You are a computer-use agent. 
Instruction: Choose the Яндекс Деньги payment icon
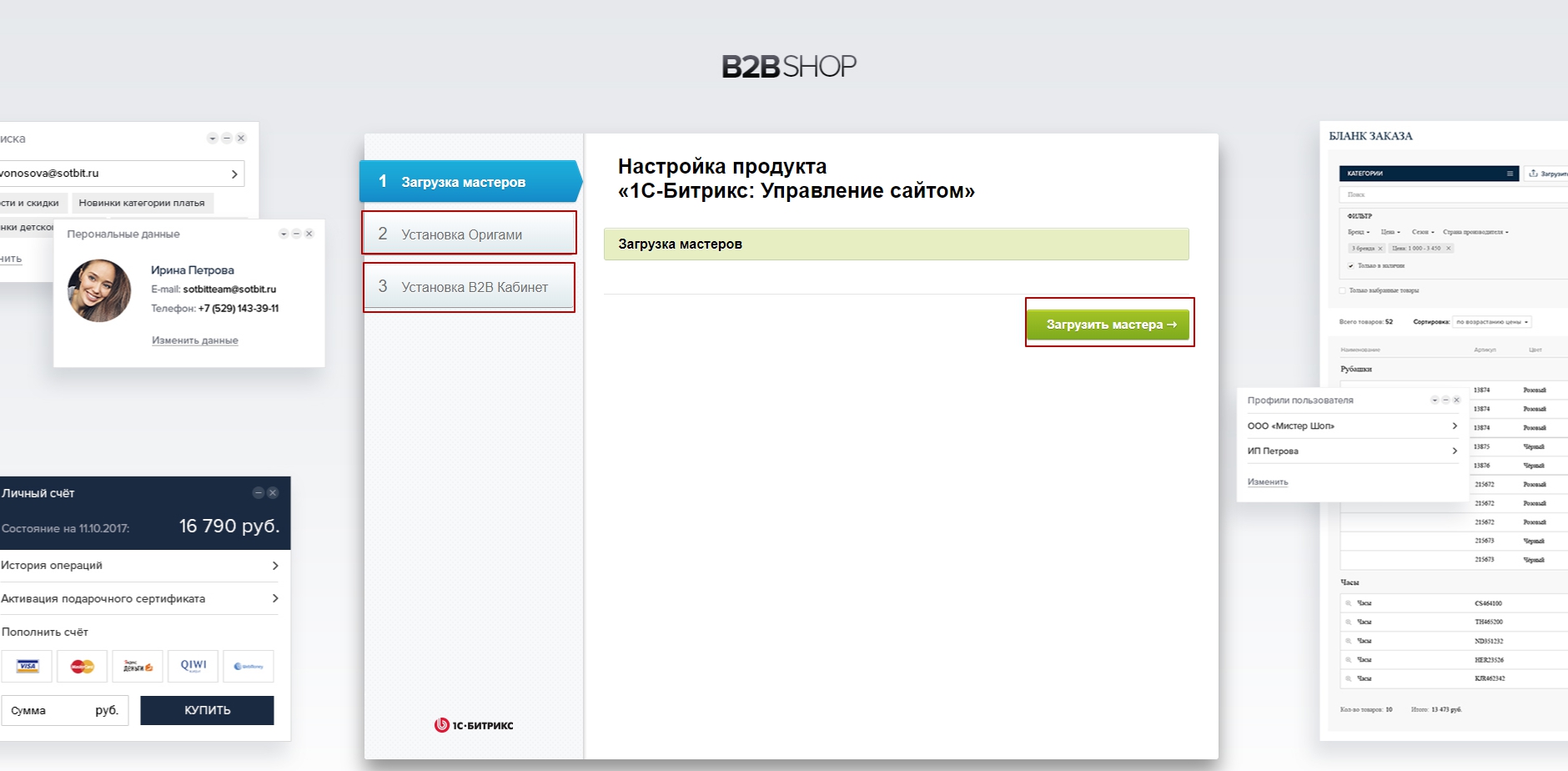tap(138, 666)
